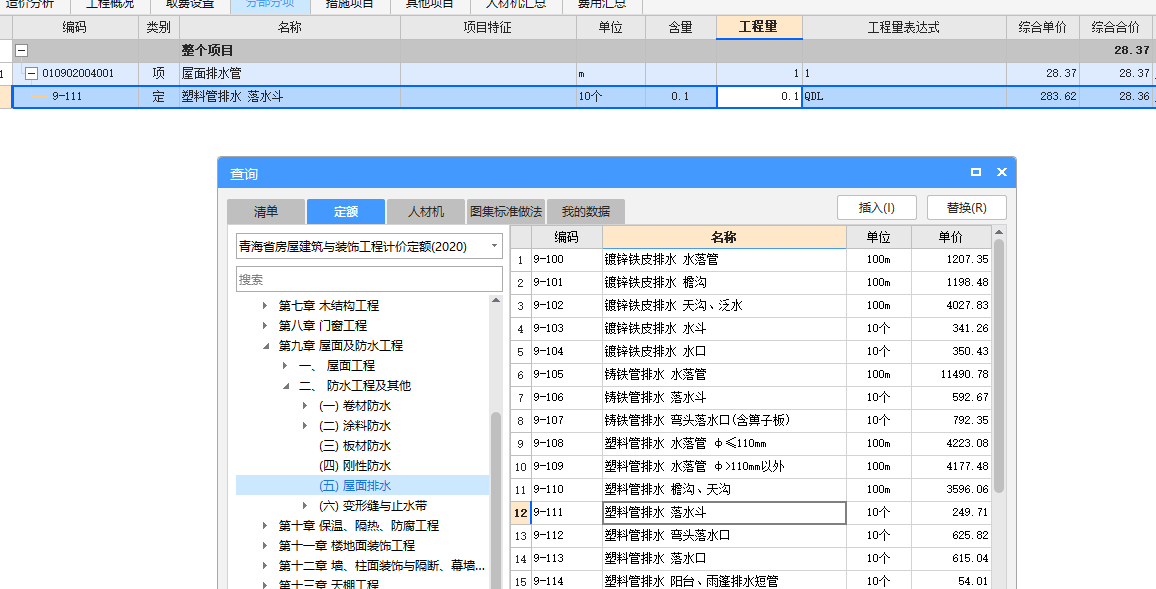The height and width of the screenshot is (589, 1156).
Task: Select row 9-110 塑料管排水 檐沟、天沟
Action: (x=751, y=489)
